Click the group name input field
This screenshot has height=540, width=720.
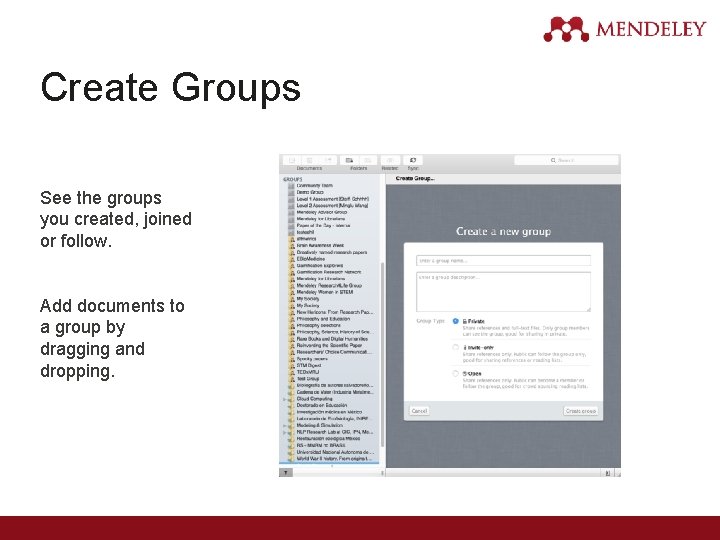[x=503, y=260]
